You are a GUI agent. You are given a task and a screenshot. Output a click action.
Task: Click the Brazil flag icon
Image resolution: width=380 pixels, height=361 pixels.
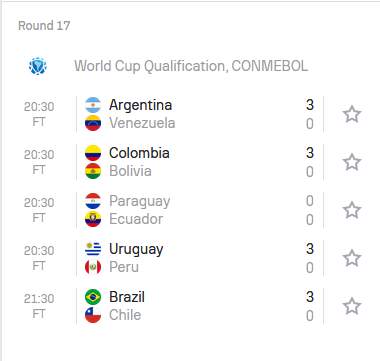click(x=93, y=297)
